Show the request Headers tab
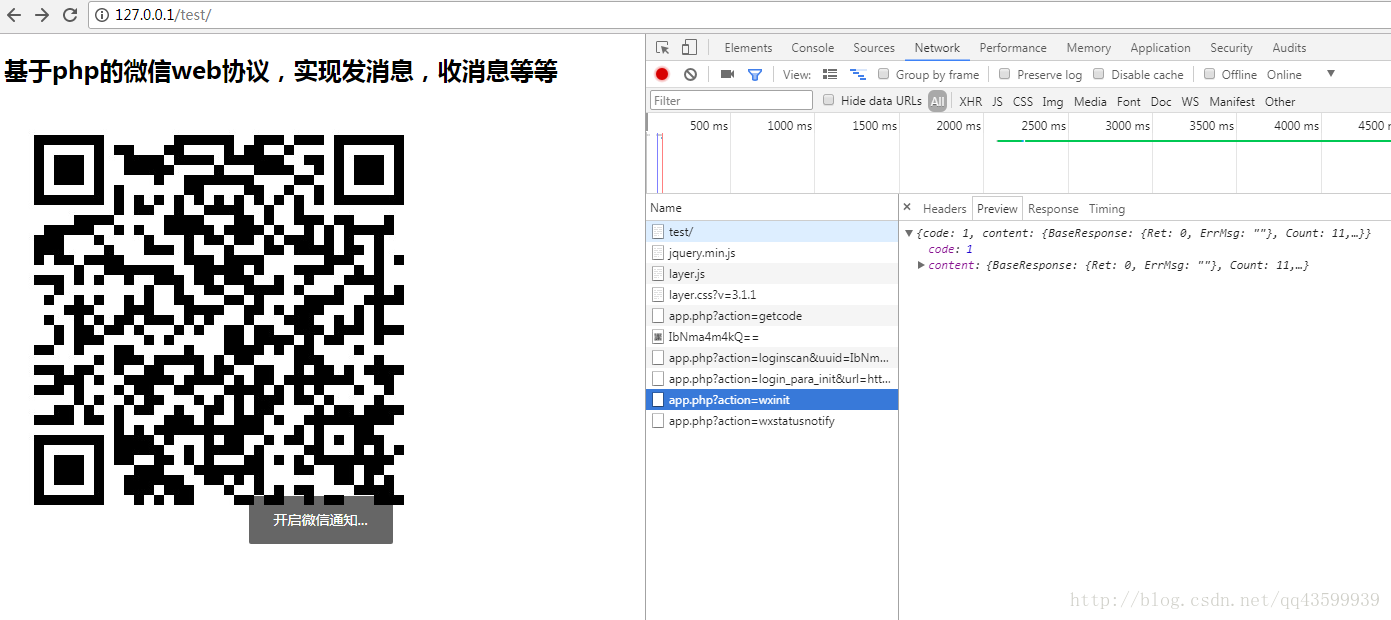 944,208
